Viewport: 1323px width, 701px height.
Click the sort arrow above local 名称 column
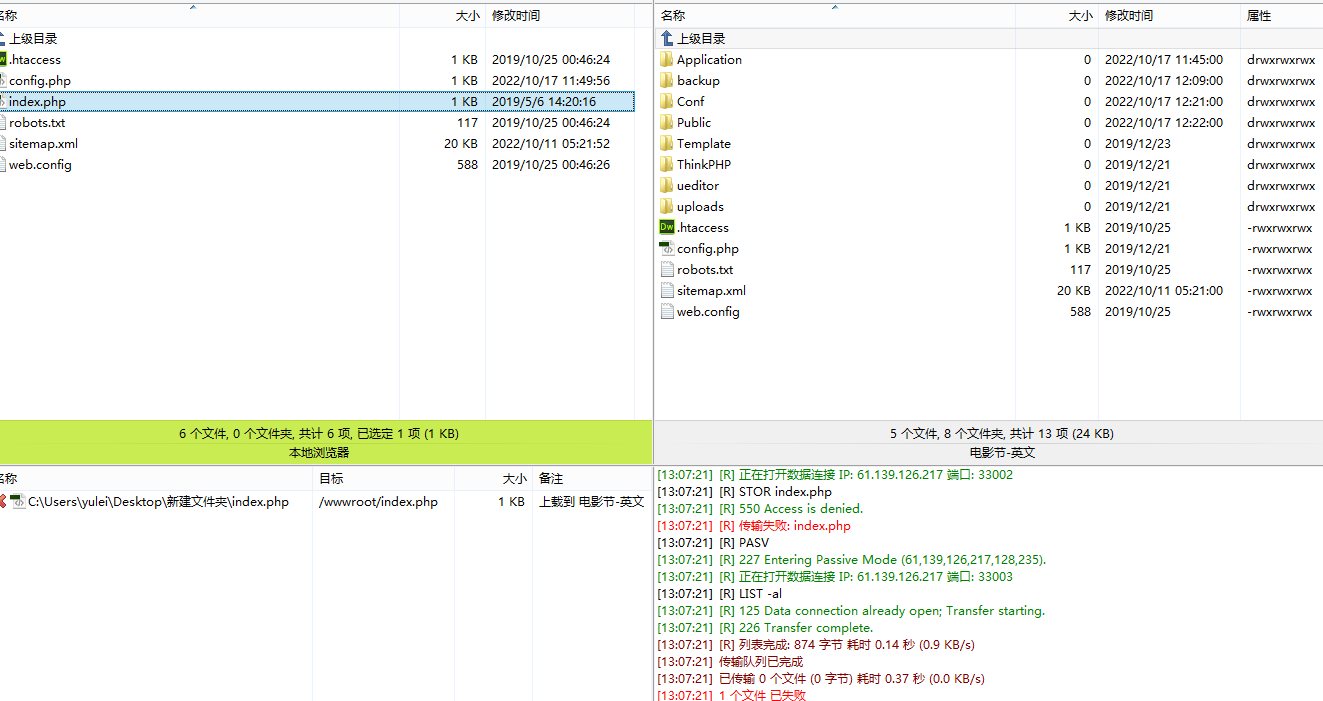[x=193, y=7]
